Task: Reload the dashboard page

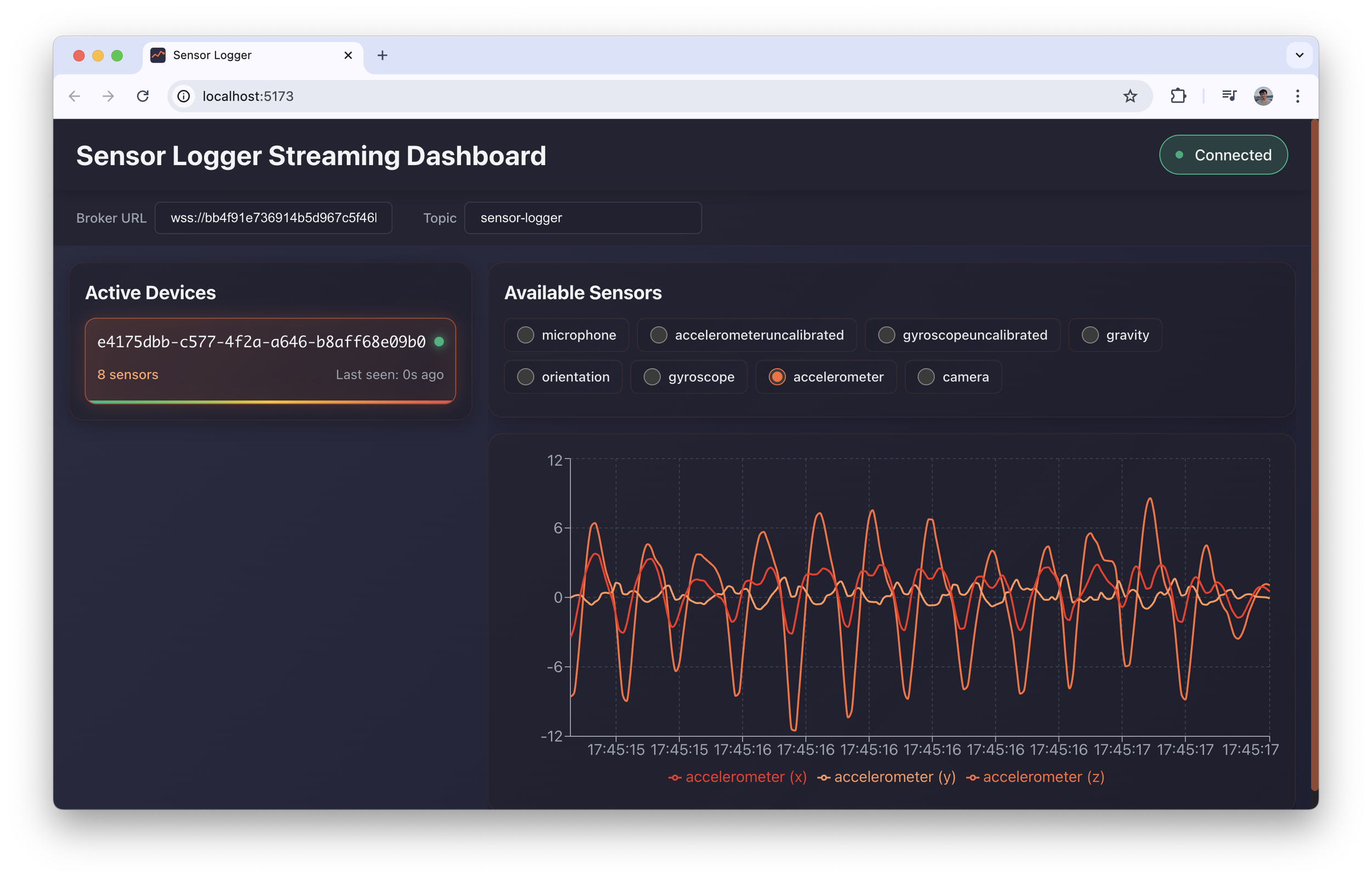Action: pyautogui.click(x=143, y=96)
